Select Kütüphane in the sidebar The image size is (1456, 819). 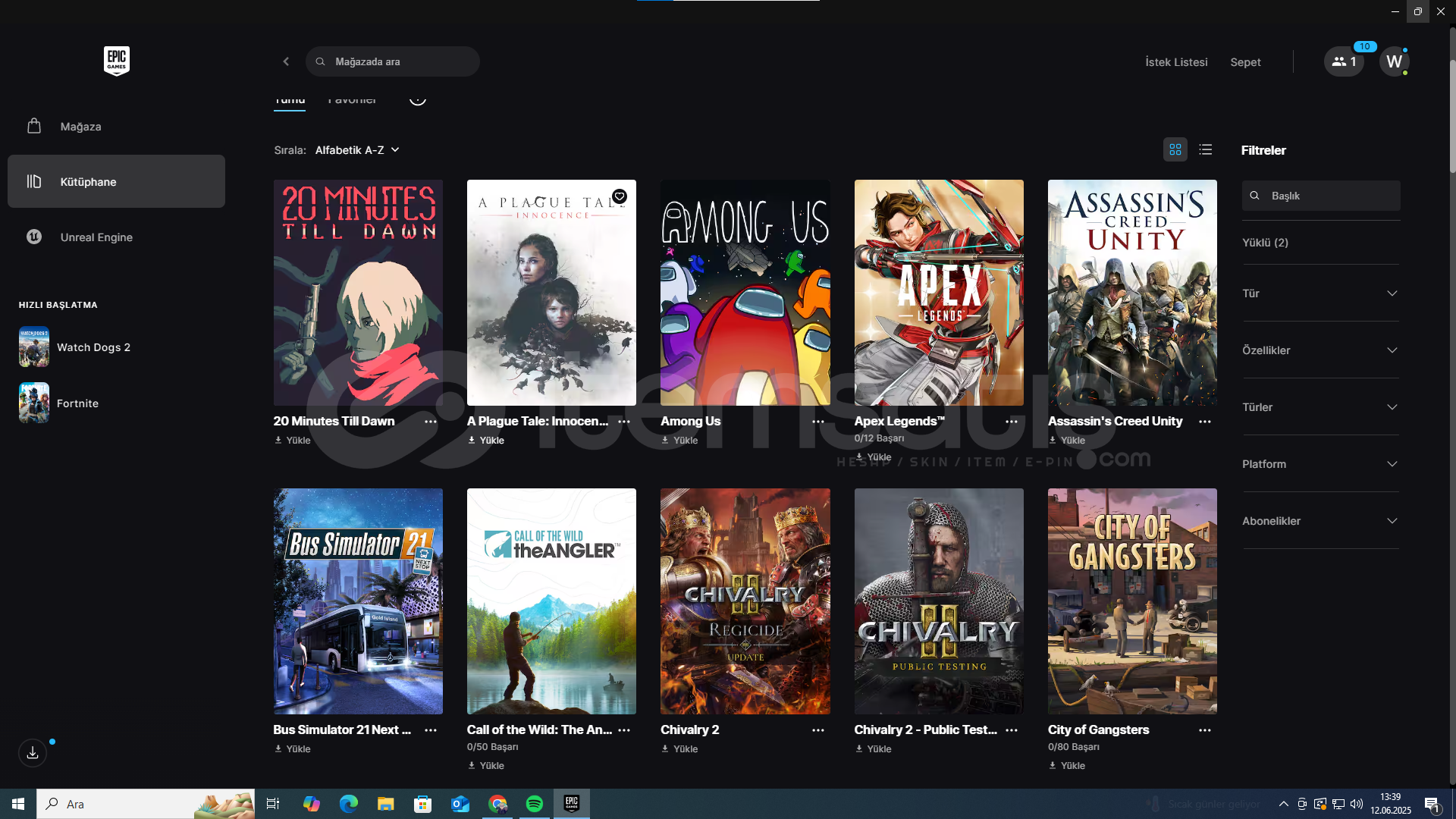[116, 181]
